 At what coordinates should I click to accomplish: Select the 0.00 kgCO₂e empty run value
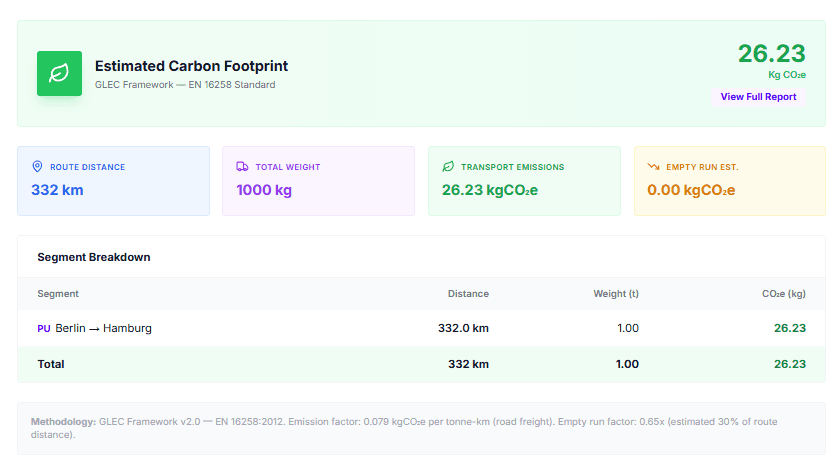coord(691,190)
